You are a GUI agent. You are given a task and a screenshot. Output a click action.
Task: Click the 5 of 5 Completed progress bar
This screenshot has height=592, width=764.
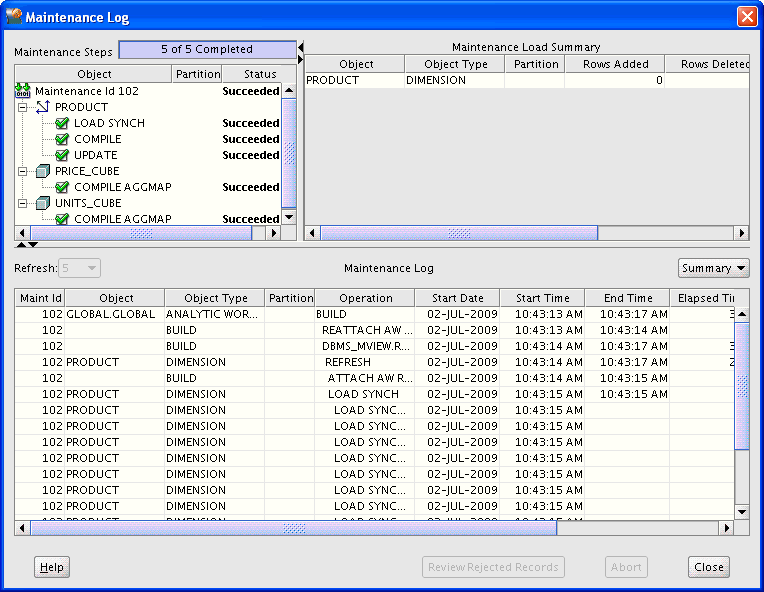point(208,50)
